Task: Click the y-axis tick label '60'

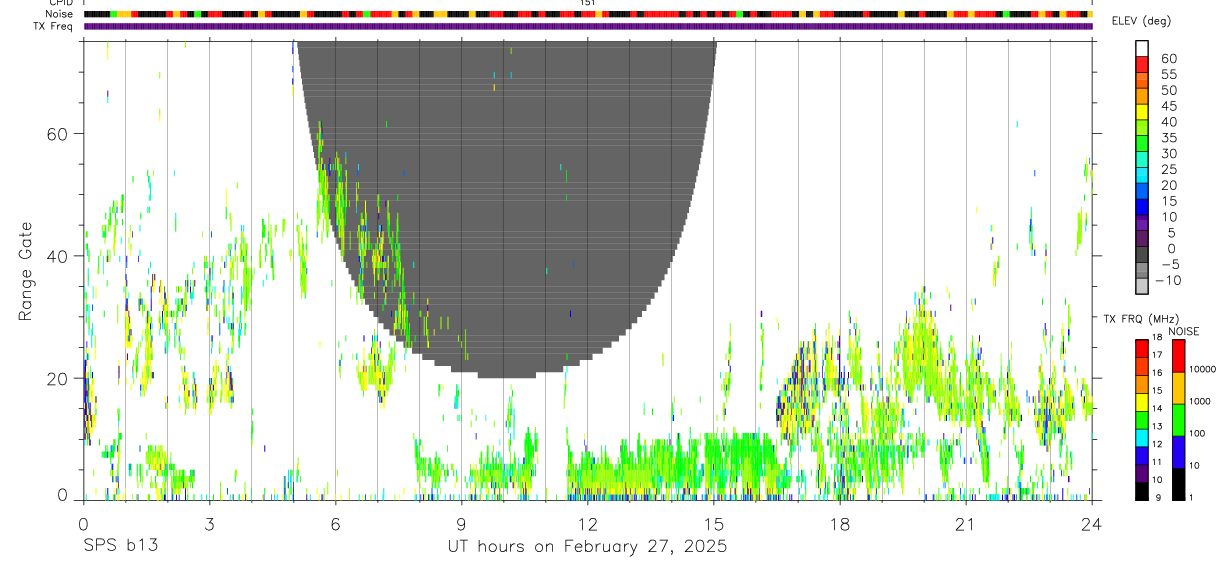Action: [59, 134]
